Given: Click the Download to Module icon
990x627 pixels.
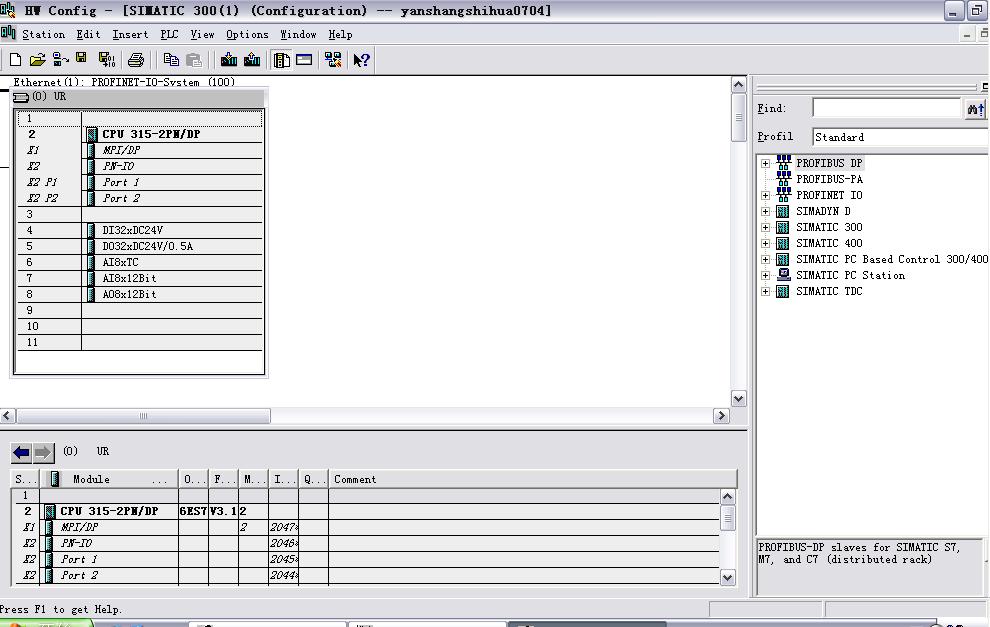Looking at the screenshot, I should (x=229, y=60).
